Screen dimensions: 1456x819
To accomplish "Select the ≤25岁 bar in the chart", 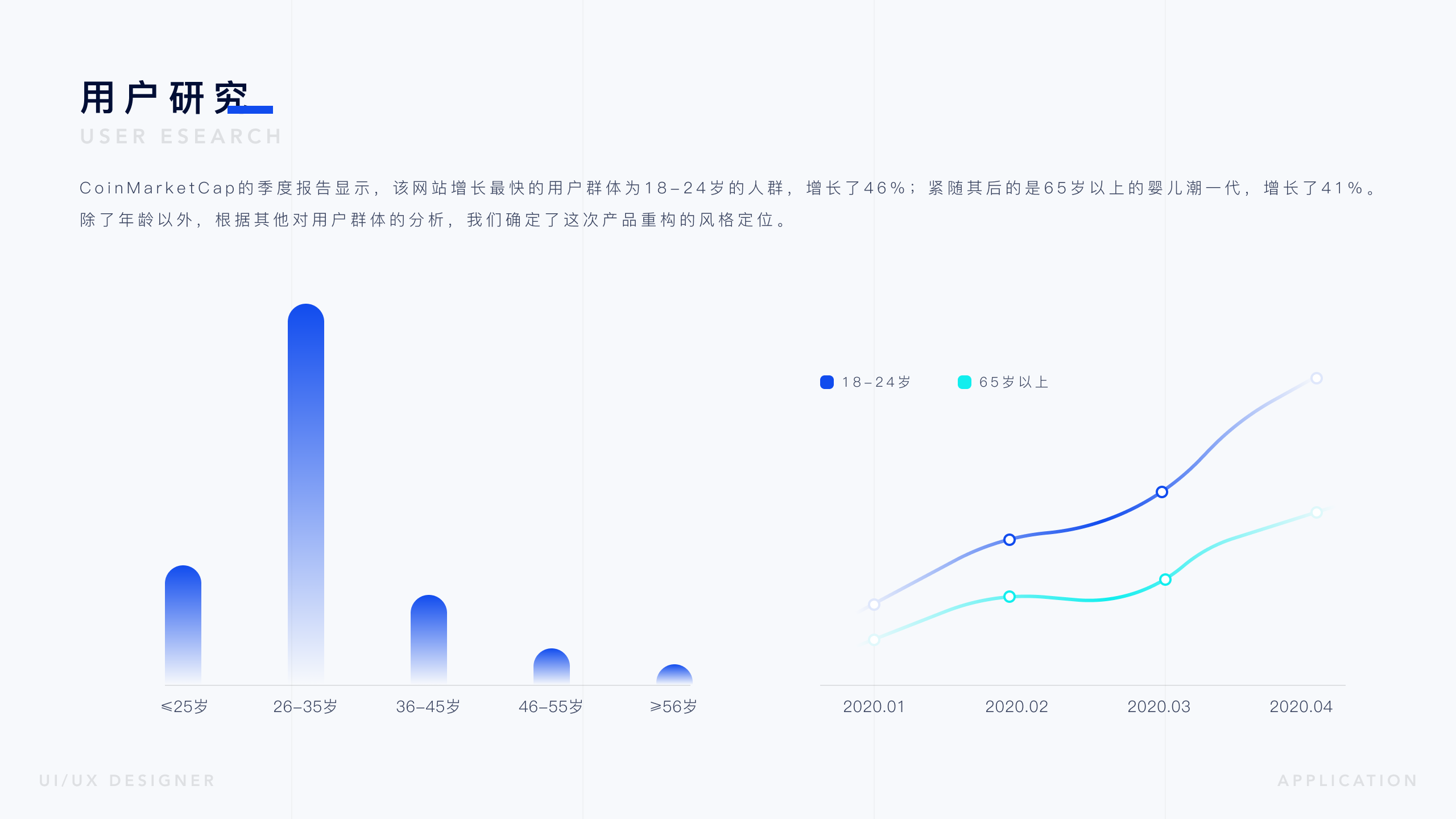I will click(183, 625).
